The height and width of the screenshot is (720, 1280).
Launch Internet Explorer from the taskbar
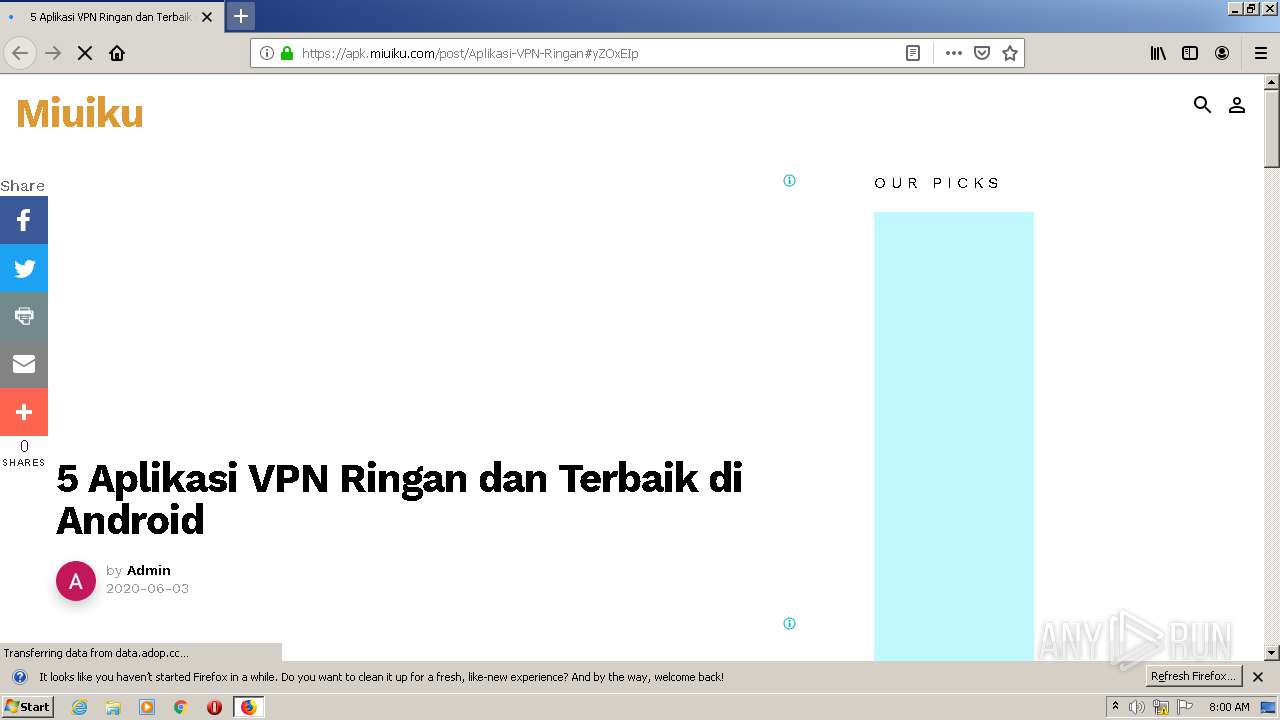point(79,707)
